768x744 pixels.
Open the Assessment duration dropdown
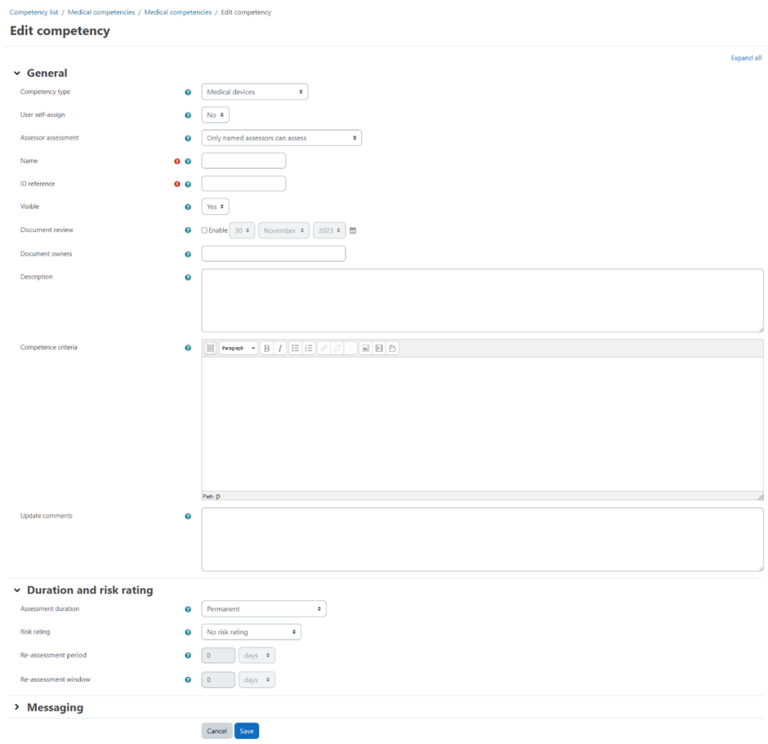(264, 609)
